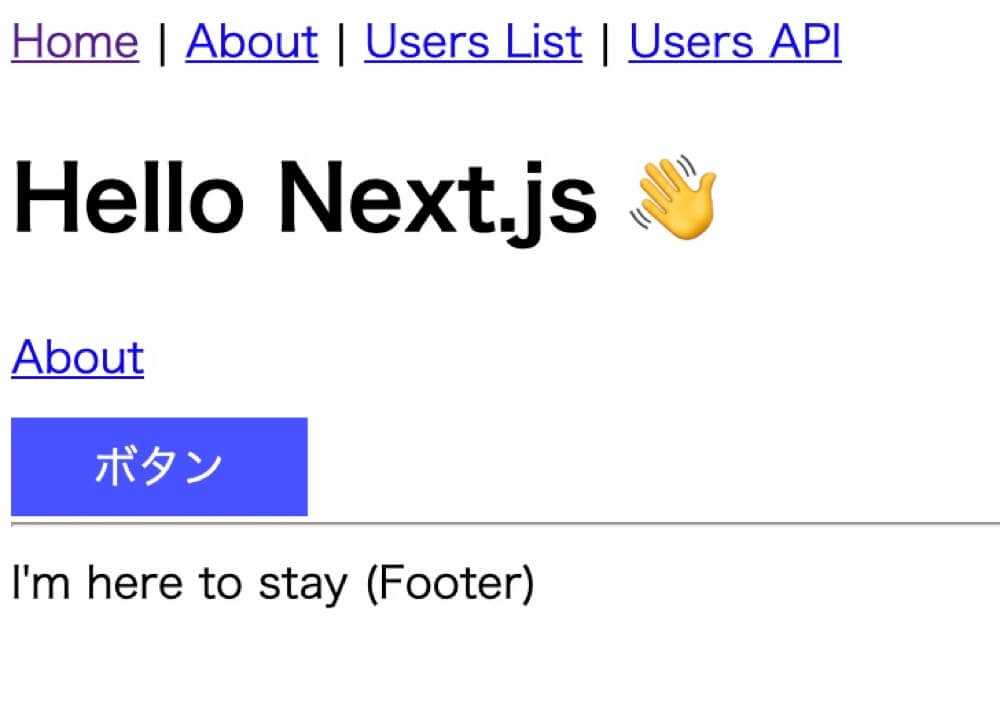Click the (Footer) label in footer
This screenshot has height=725, width=1000.
click(x=450, y=583)
